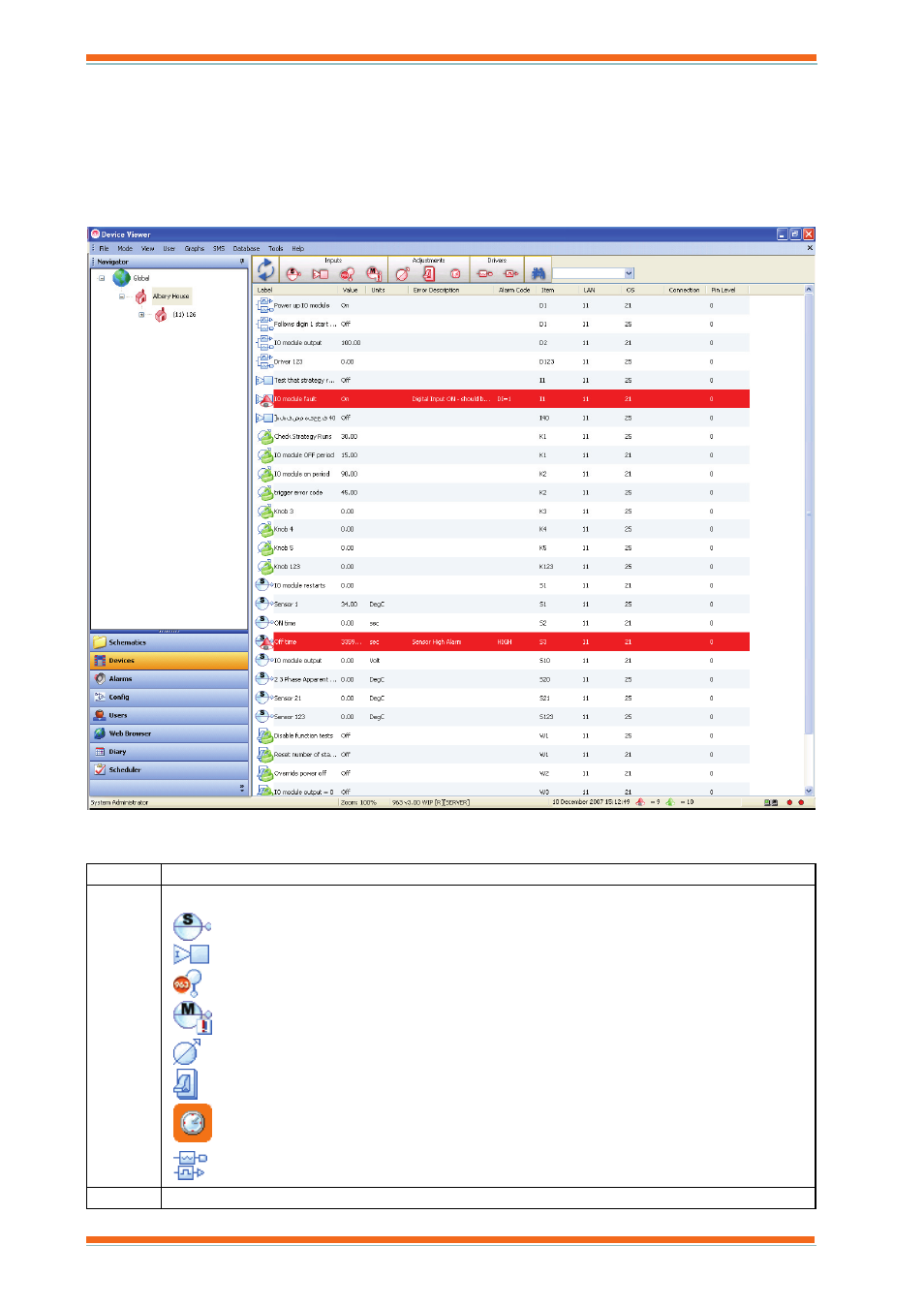Select the digital input toolbar icon

click(320, 274)
